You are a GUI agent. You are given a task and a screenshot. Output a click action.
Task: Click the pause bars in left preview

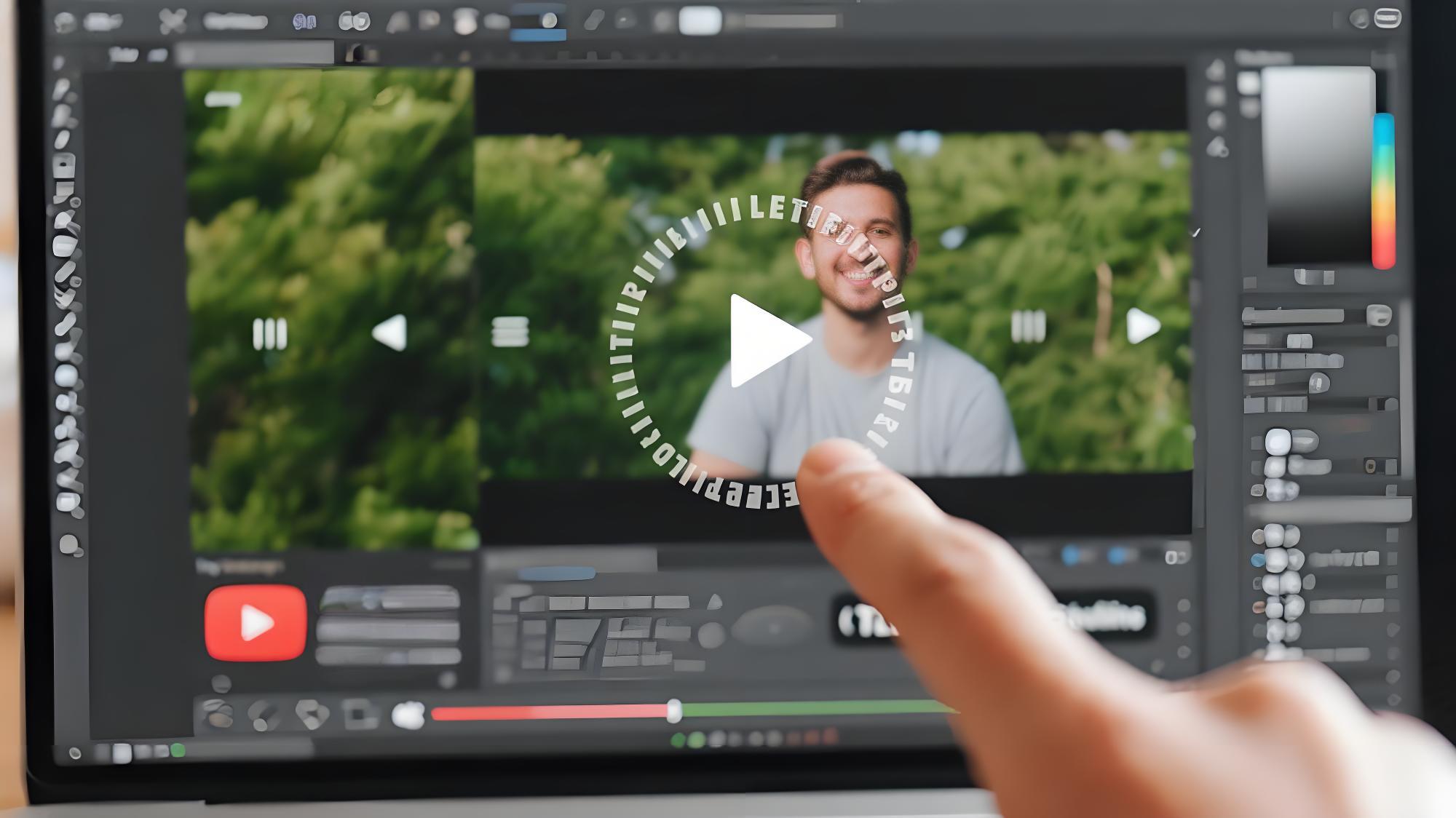(x=269, y=335)
